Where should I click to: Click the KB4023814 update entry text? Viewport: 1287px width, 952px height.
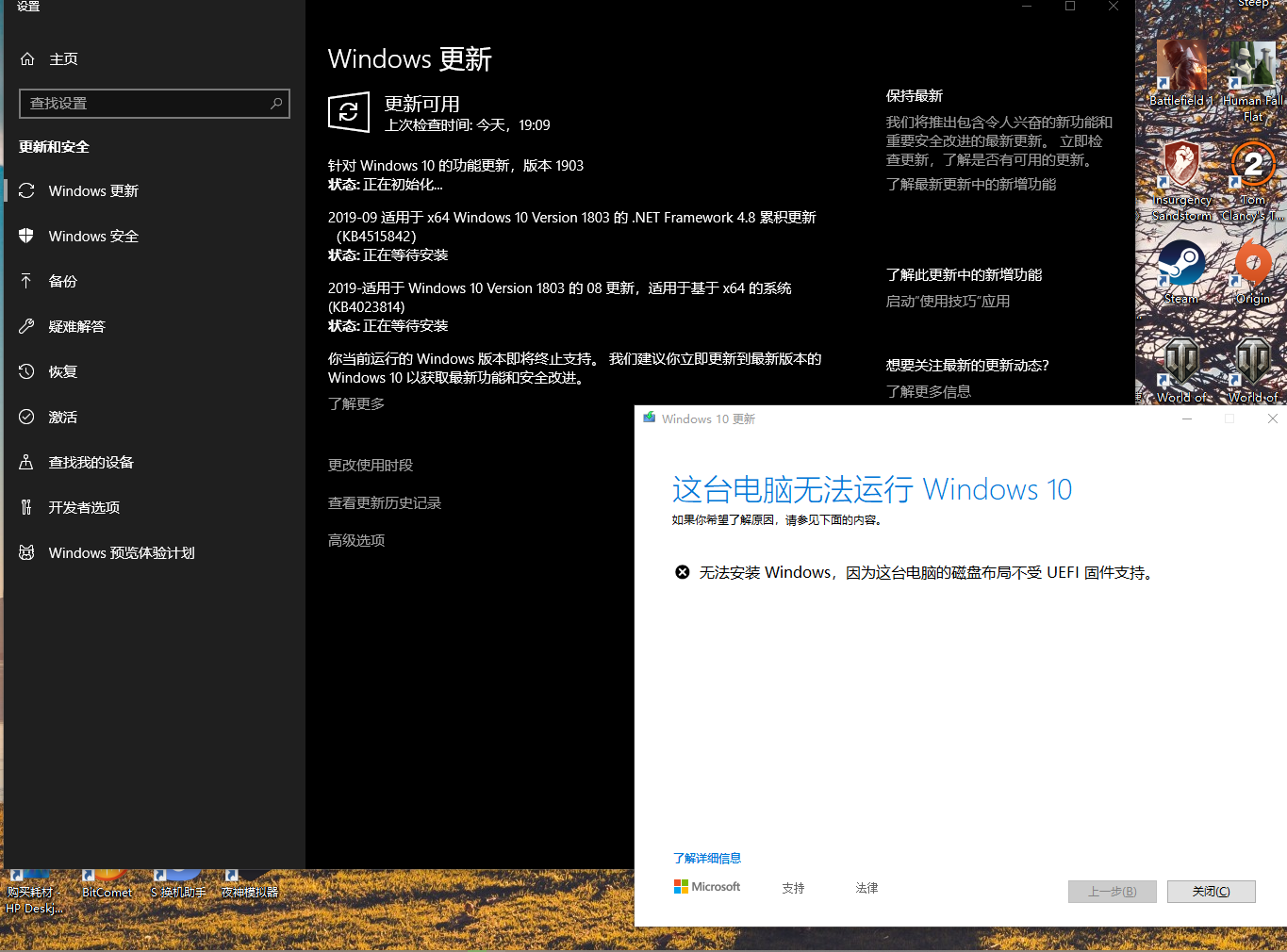click(560, 297)
